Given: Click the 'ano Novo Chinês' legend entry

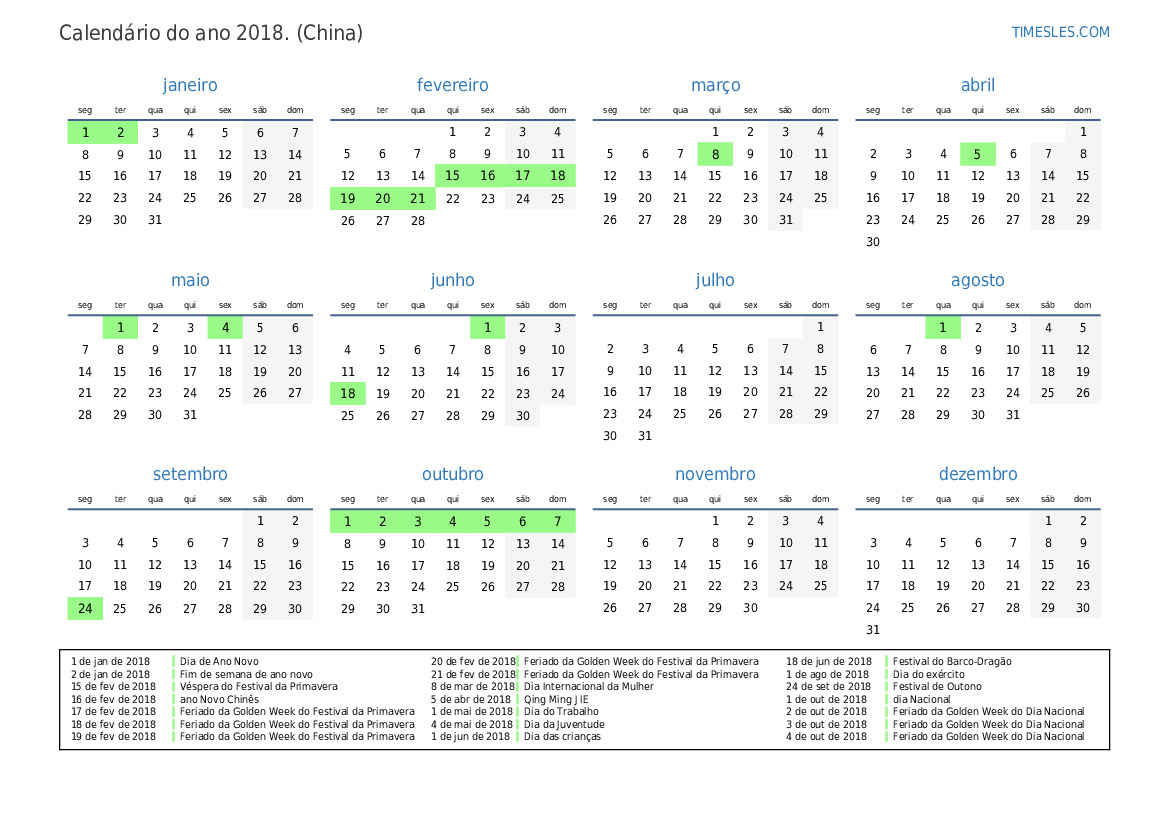Looking at the screenshot, I should pyautogui.click(x=219, y=699).
